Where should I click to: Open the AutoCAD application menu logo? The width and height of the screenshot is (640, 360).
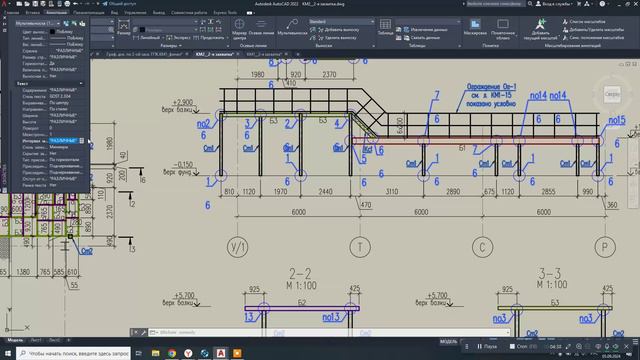pyautogui.click(x=4, y=4)
